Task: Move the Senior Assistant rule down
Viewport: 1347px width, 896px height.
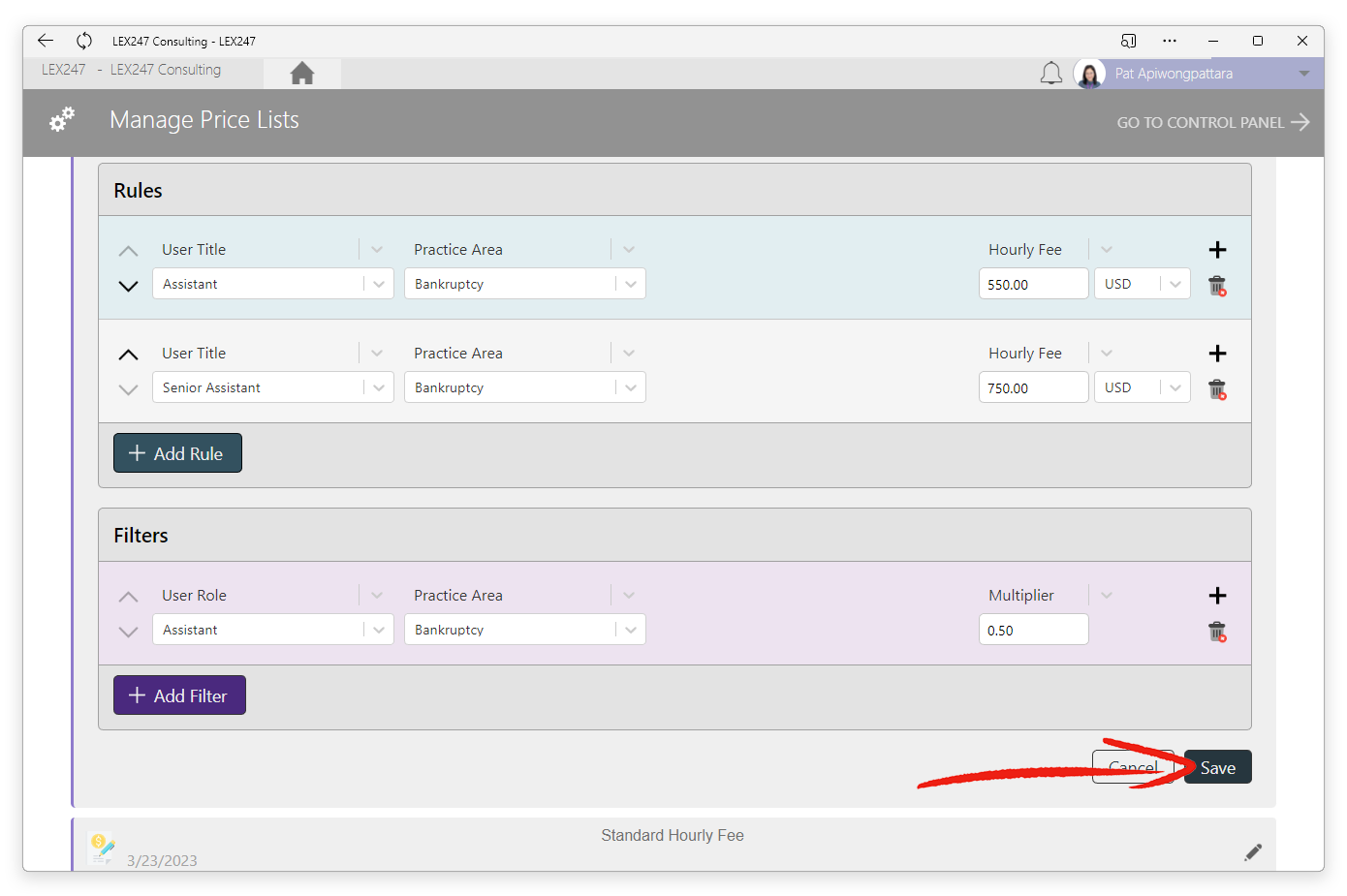Action: click(128, 389)
